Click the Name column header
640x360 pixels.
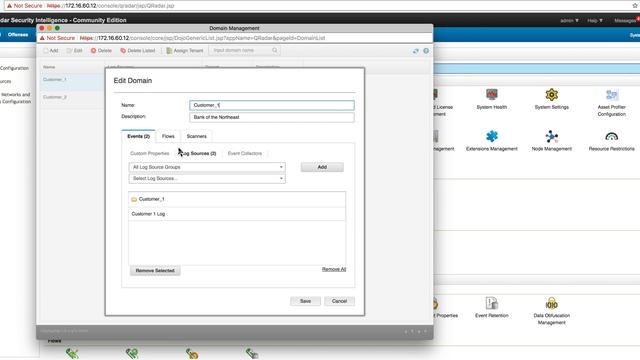tap(49, 67)
